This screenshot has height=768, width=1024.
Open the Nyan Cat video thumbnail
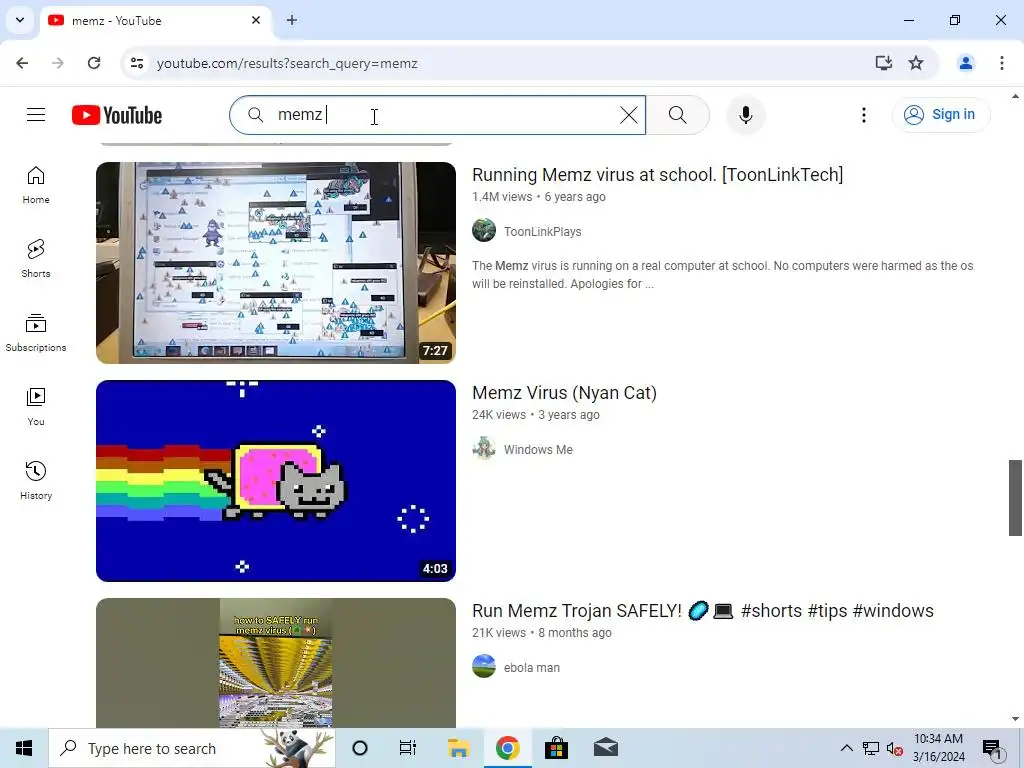[276, 481]
